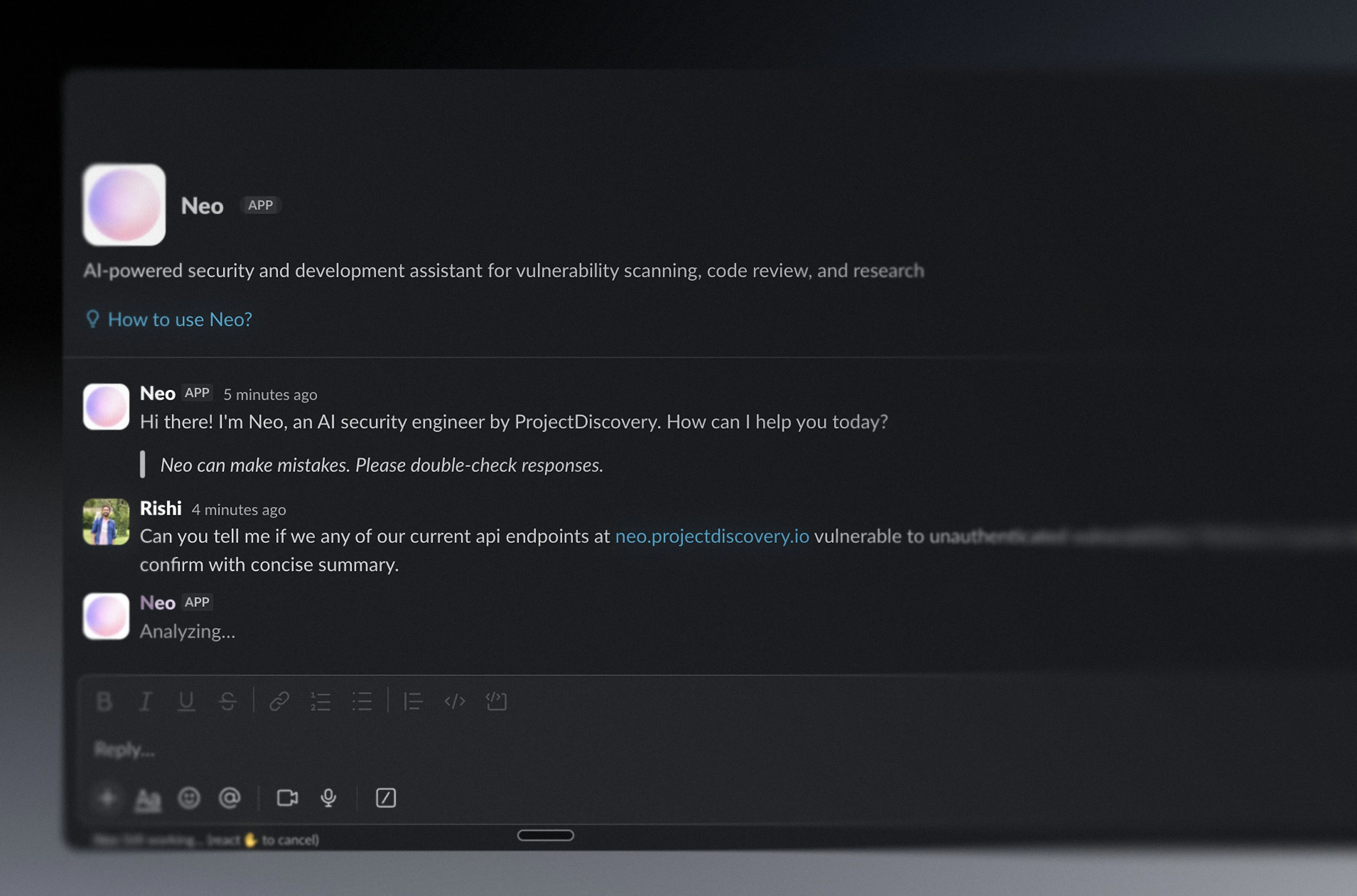The height and width of the screenshot is (896, 1357).
Task: Insert a code block
Action: tap(496, 701)
